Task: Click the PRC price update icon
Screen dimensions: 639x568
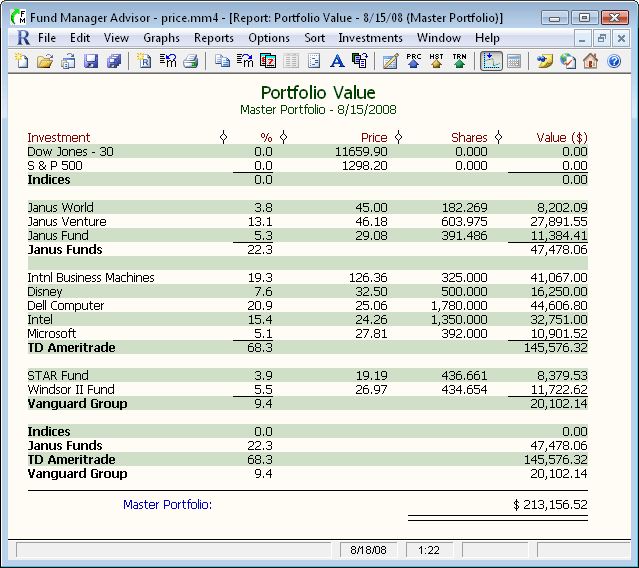Action: pos(414,61)
